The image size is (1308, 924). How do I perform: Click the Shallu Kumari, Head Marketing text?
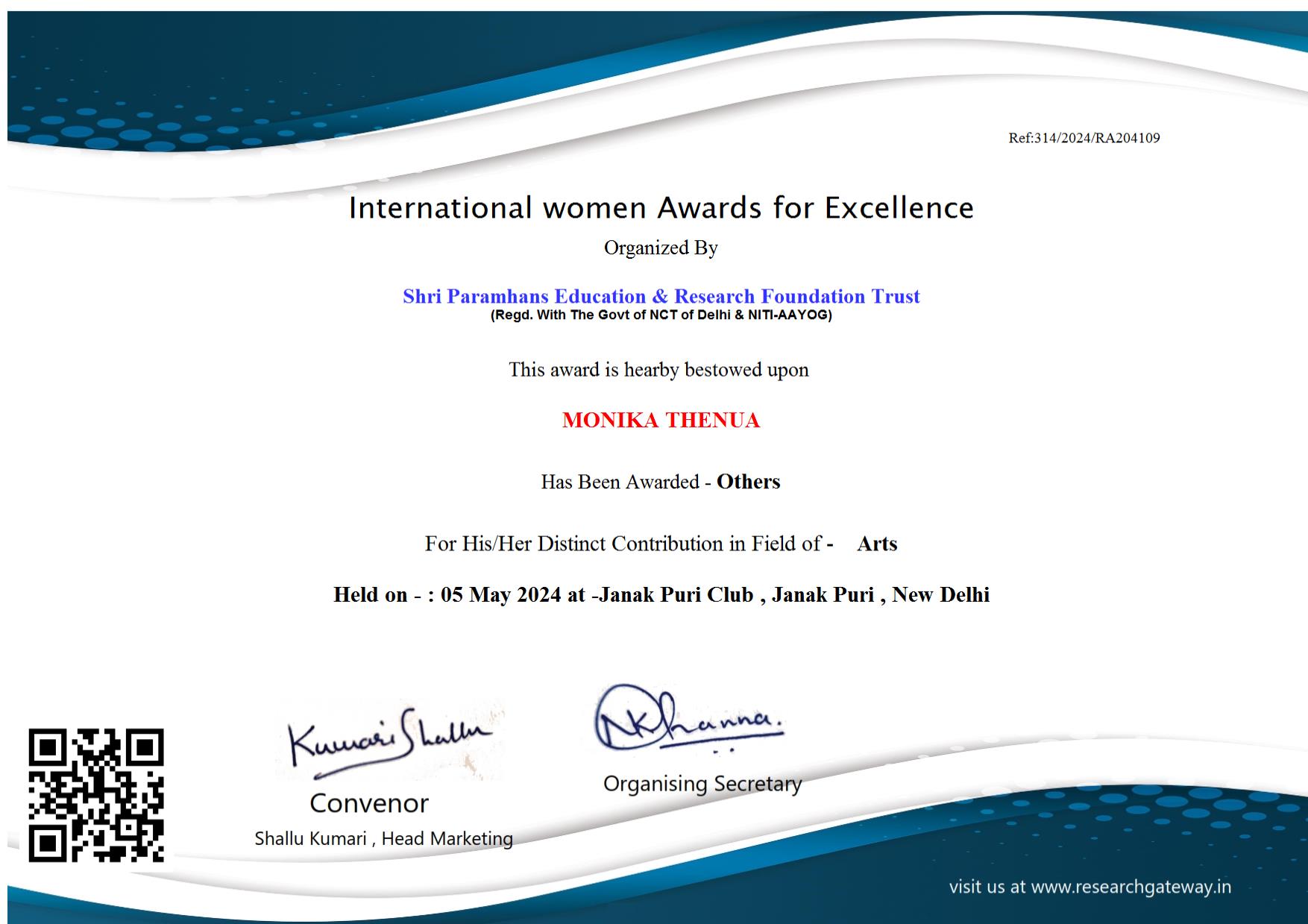[383, 838]
